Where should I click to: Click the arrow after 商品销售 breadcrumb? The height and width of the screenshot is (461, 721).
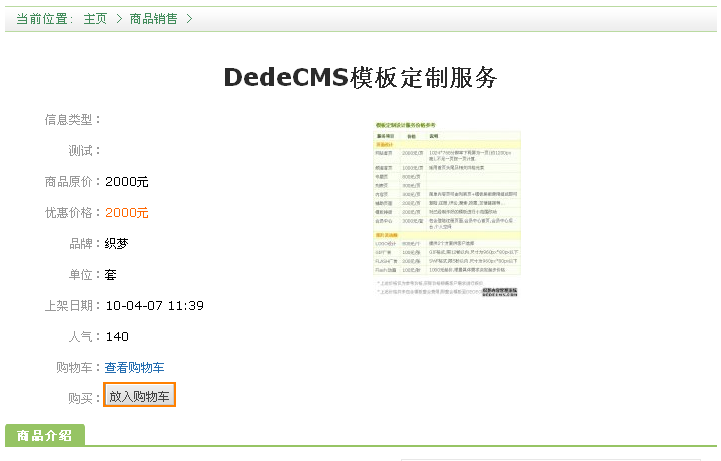pyautogui.click(x=190, y=19)
